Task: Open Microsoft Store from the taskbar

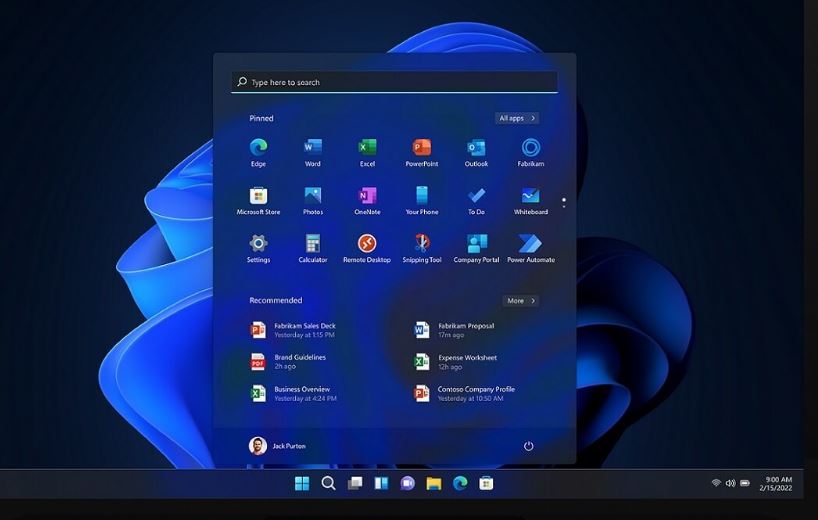Action: 486,483
